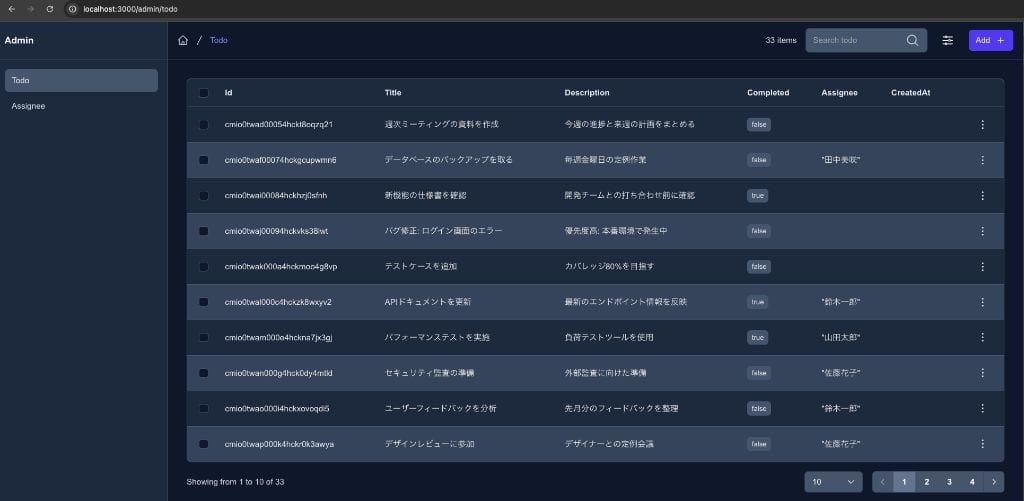The height and width of the screenshot is (501, 1024).
Task: Check the テストケースを追加 row checkbox
Action: [x=204, y=267]
